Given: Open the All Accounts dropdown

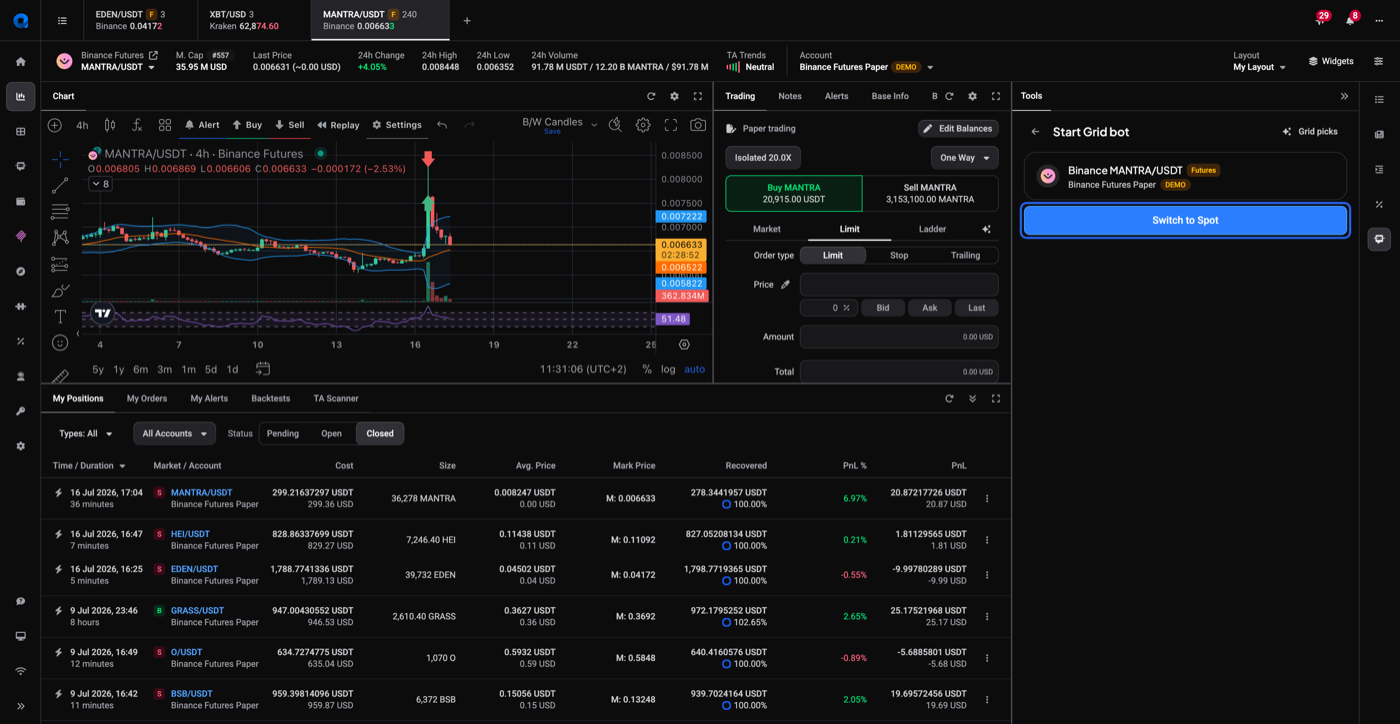Looking at the screenshot, I should [174, 434].
